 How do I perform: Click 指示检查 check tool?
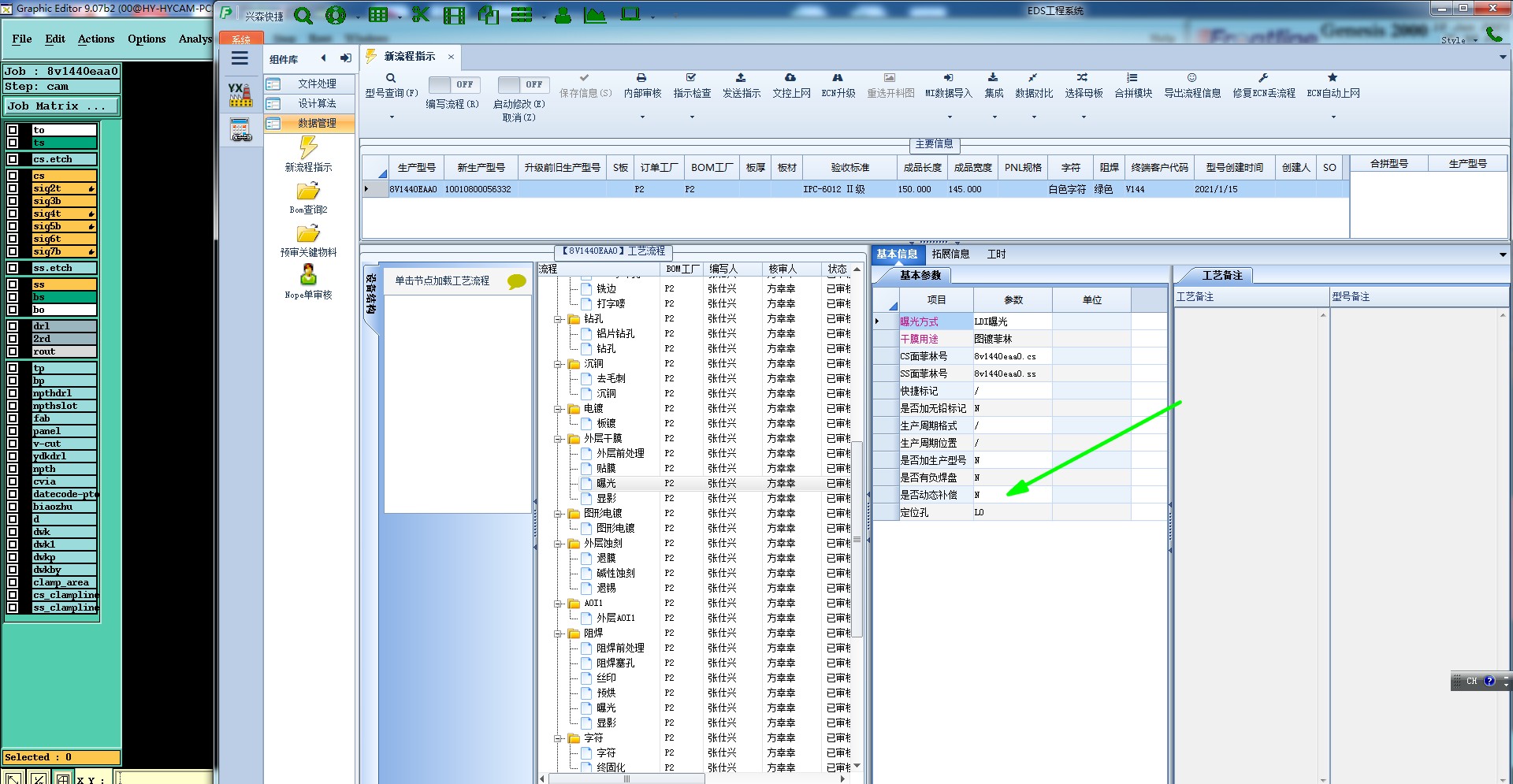[692, 85]
